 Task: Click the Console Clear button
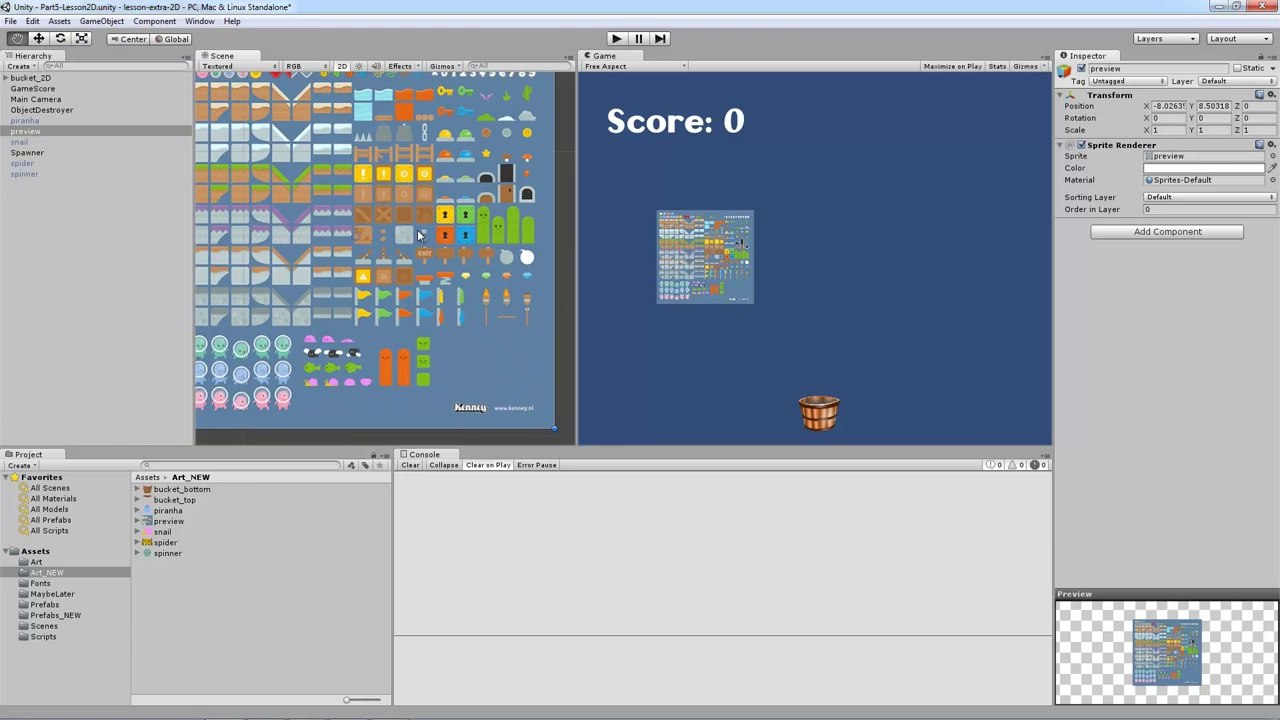click(x=410, y=465)
